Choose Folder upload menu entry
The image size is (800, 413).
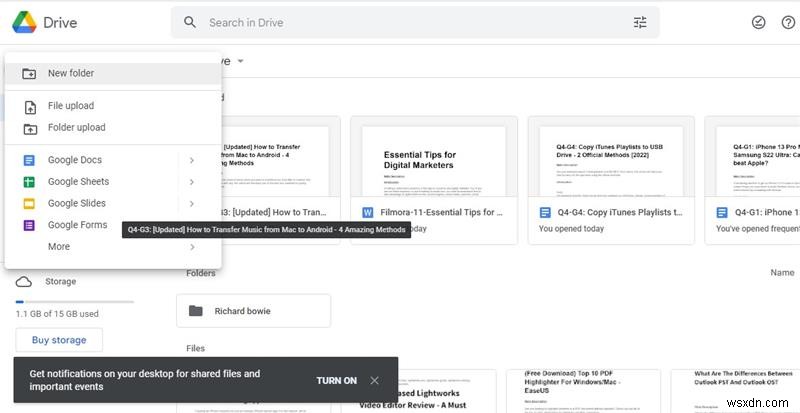[113, 128]
